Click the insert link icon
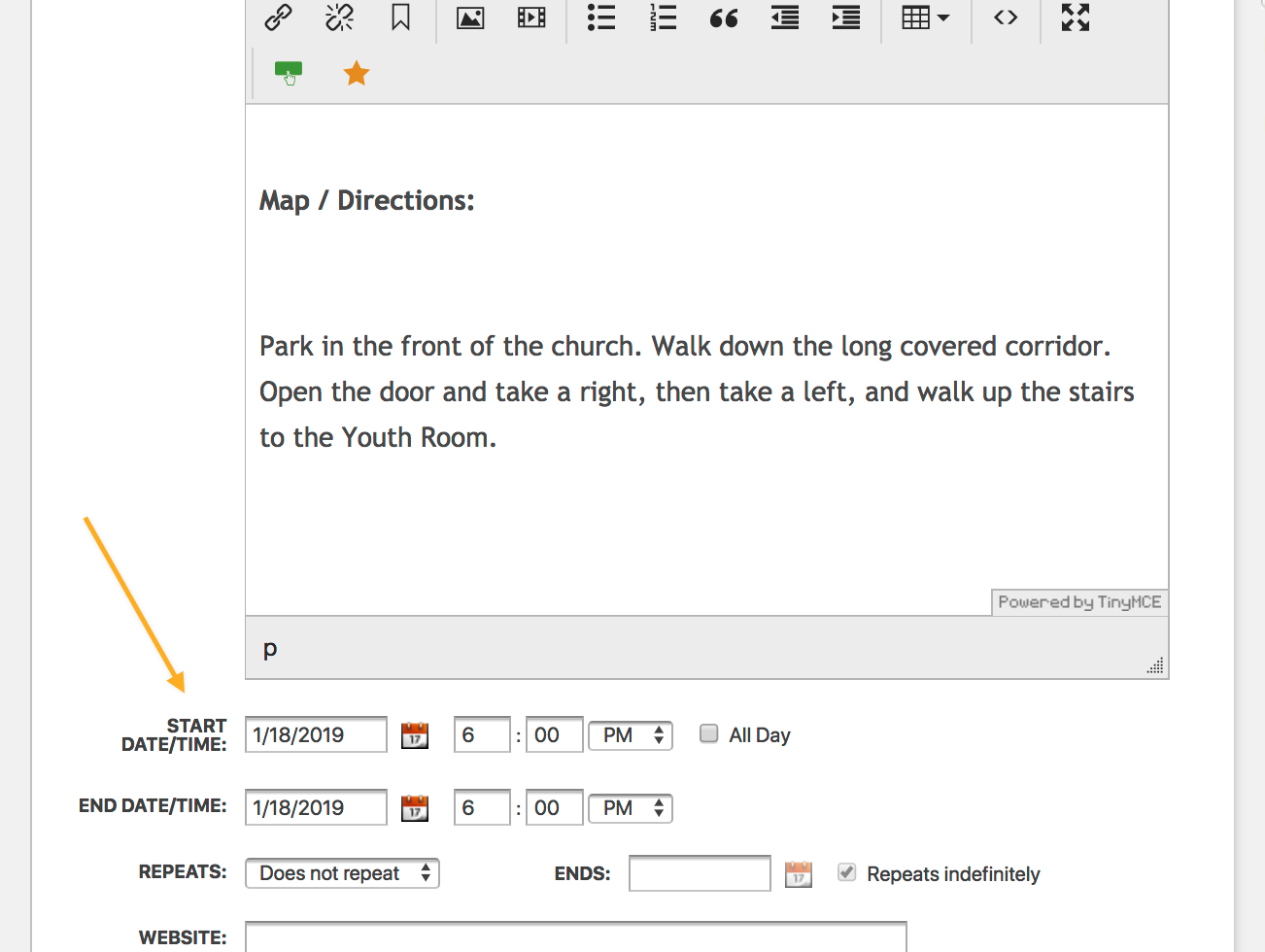This screenshot has height=952, width=1265. tap(279, 17)
